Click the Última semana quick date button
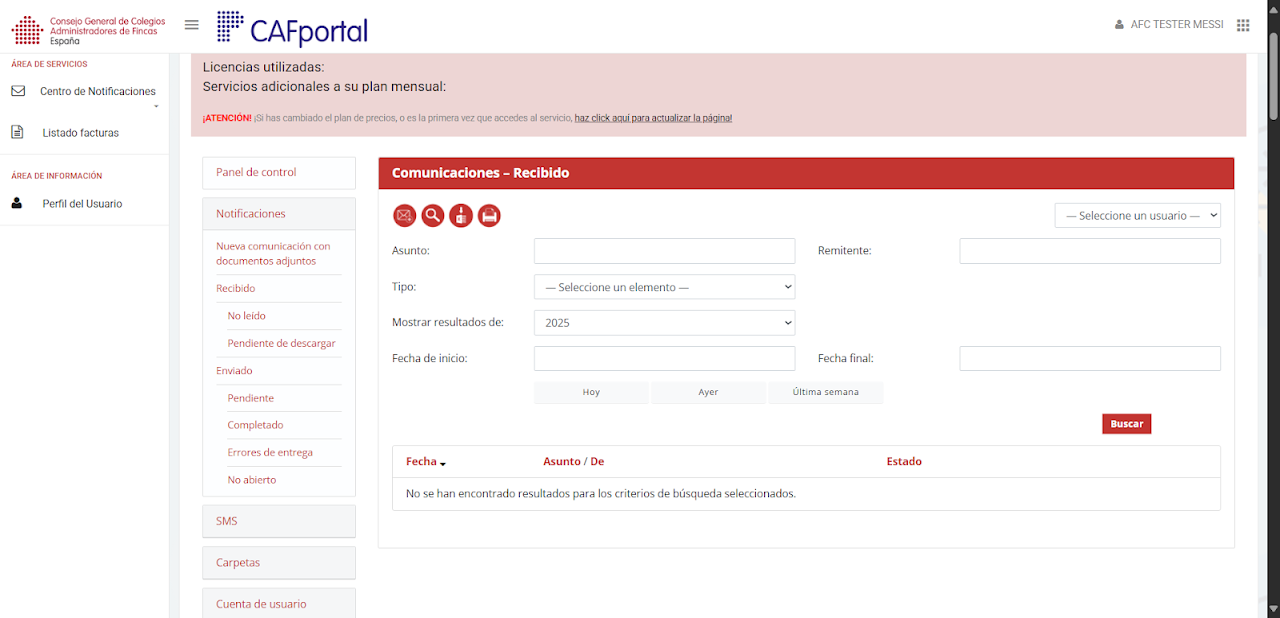The image size is (1280, 618). (826, 392)
